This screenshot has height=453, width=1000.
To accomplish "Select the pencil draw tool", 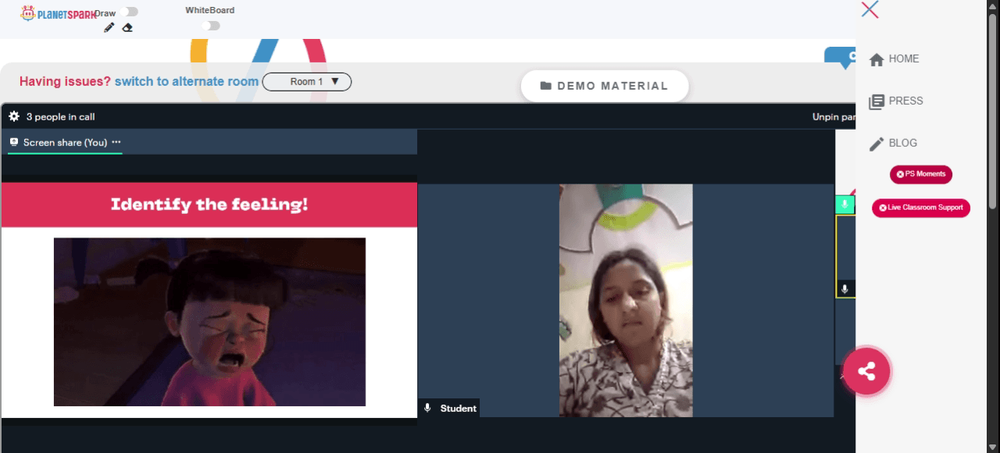I will point(109,27).
